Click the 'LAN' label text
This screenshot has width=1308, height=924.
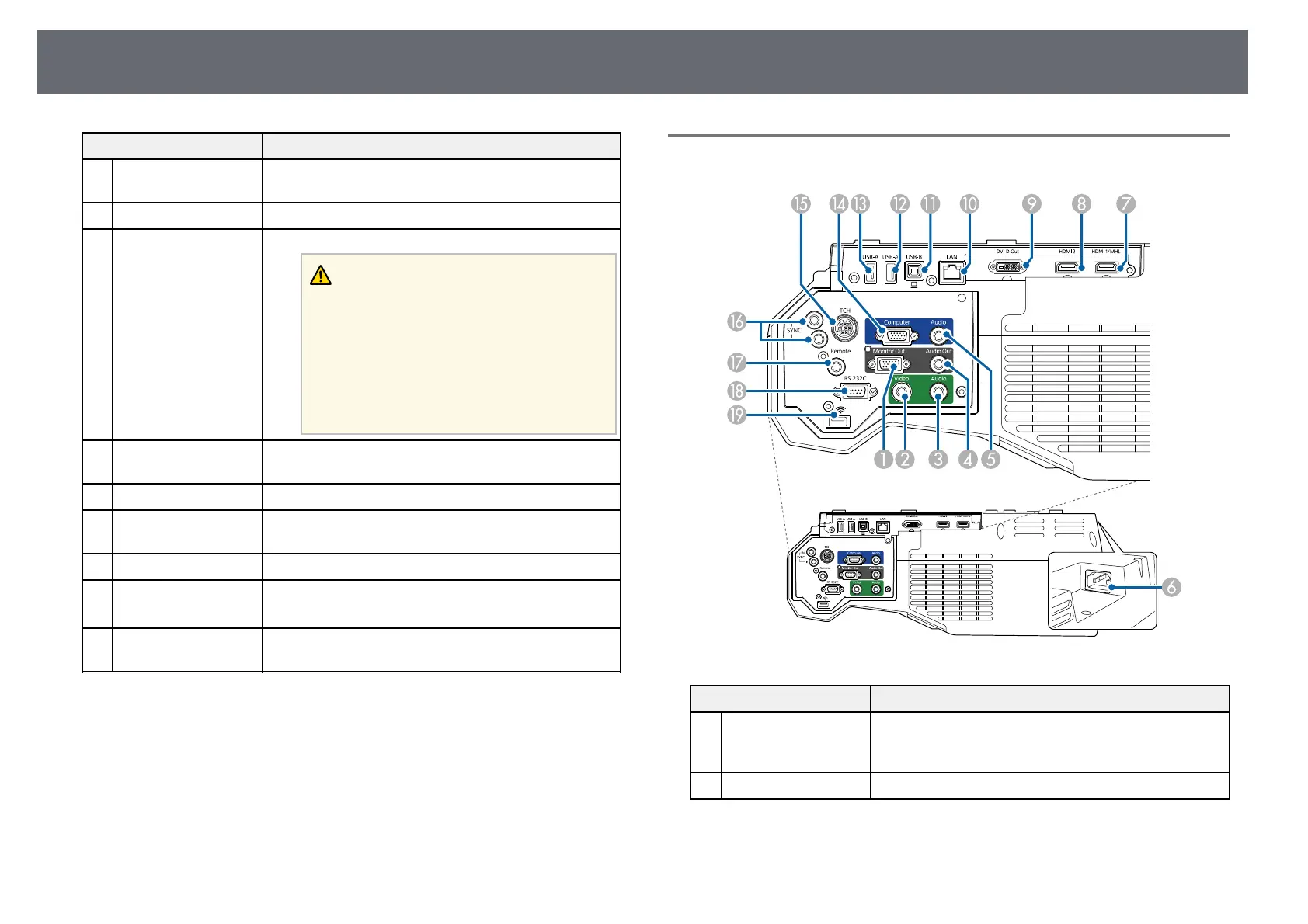coord(951,257)
